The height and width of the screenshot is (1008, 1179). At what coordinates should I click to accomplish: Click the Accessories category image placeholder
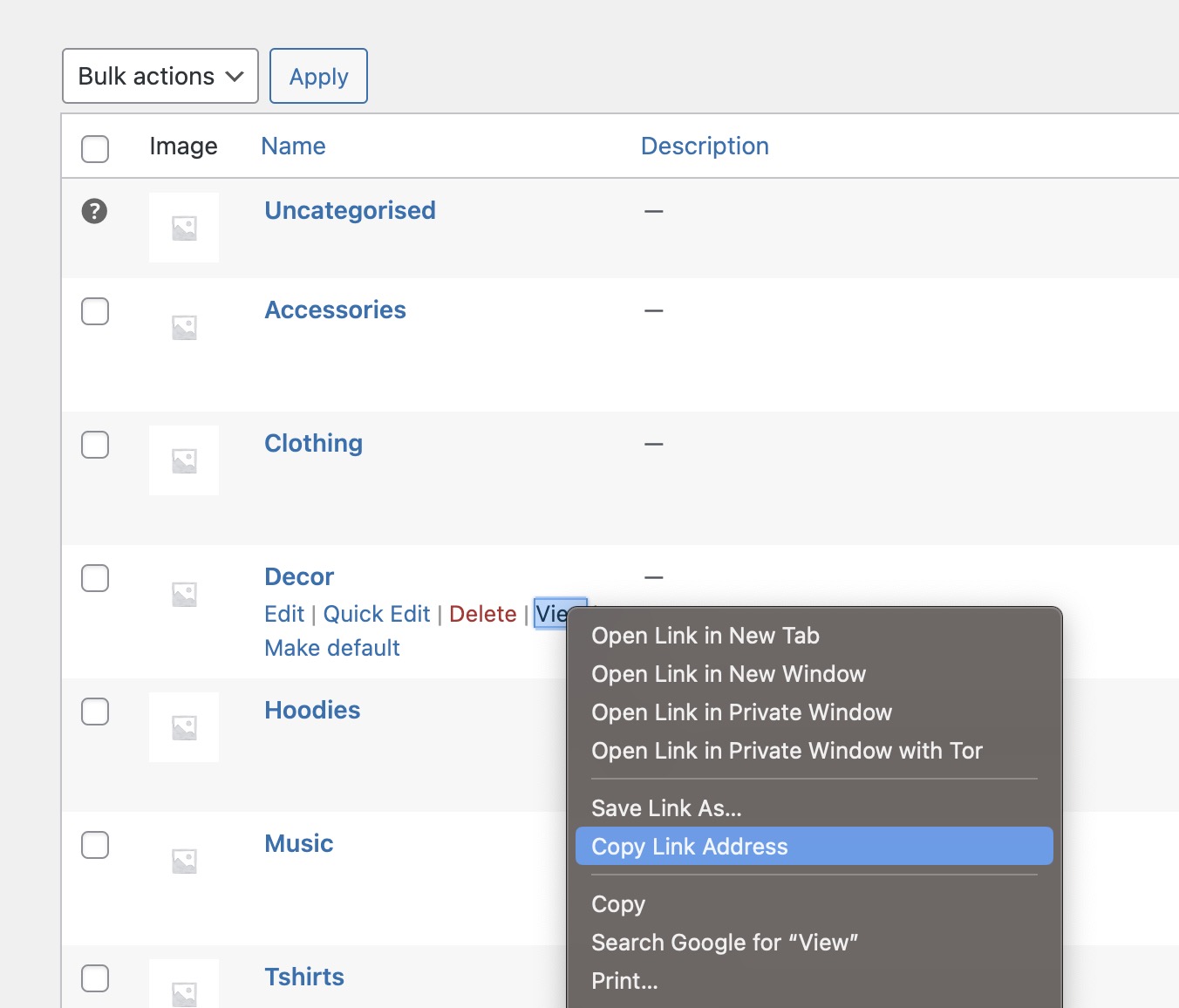(184, 327)
